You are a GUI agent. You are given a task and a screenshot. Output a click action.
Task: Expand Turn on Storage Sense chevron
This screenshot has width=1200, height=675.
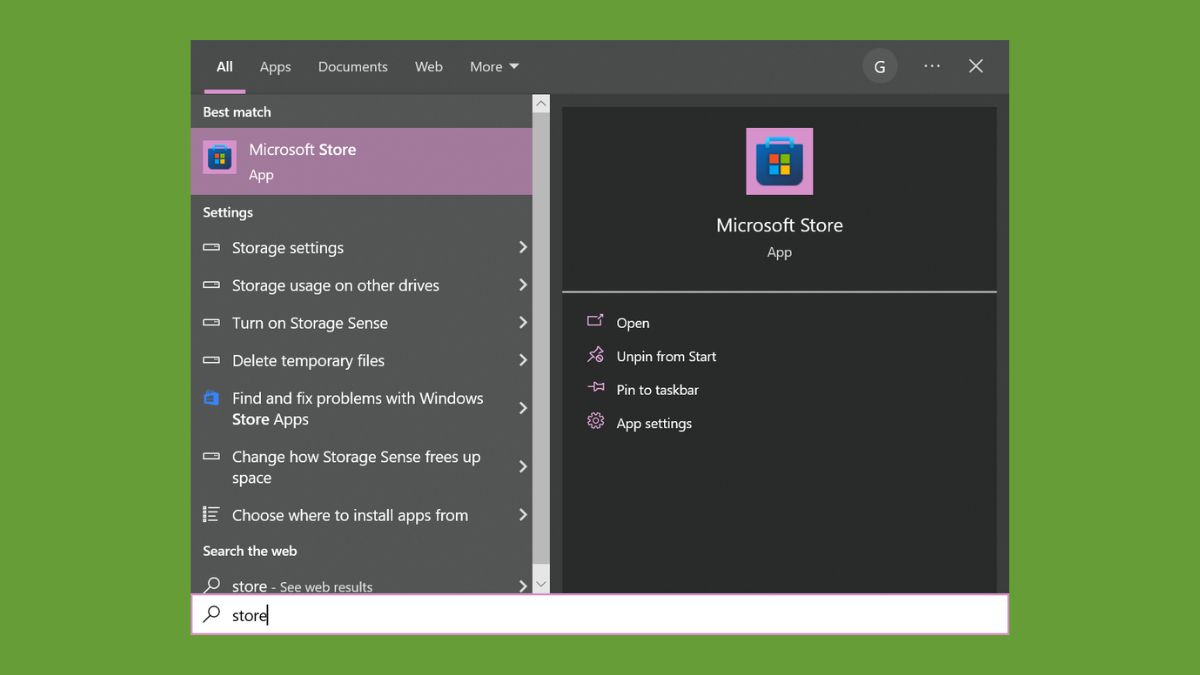click(x=522, y=322)
